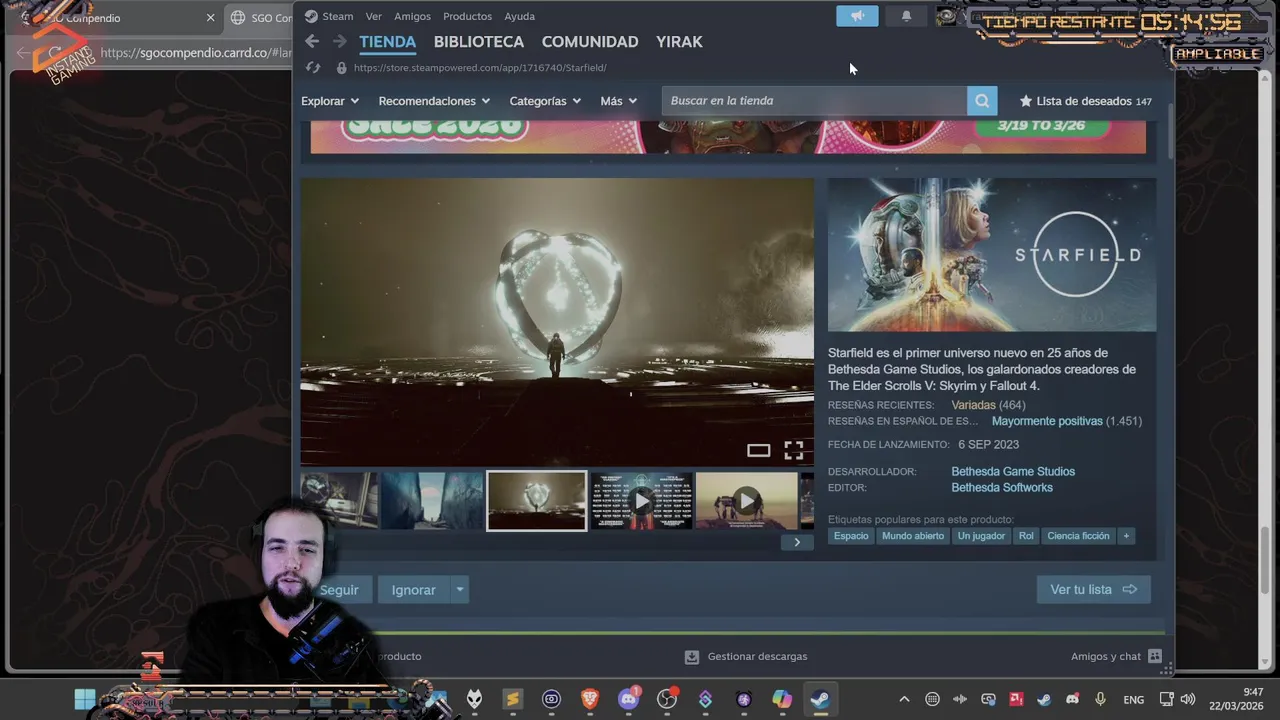
Task: Open the Bethesda Game Studios developer link
Action: (x=1013, y=472)
